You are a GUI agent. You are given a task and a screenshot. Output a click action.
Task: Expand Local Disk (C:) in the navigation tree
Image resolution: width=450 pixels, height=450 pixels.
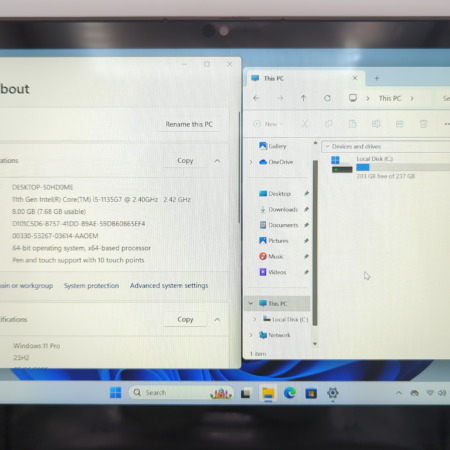pyautogui.click(x=255, y=319)
